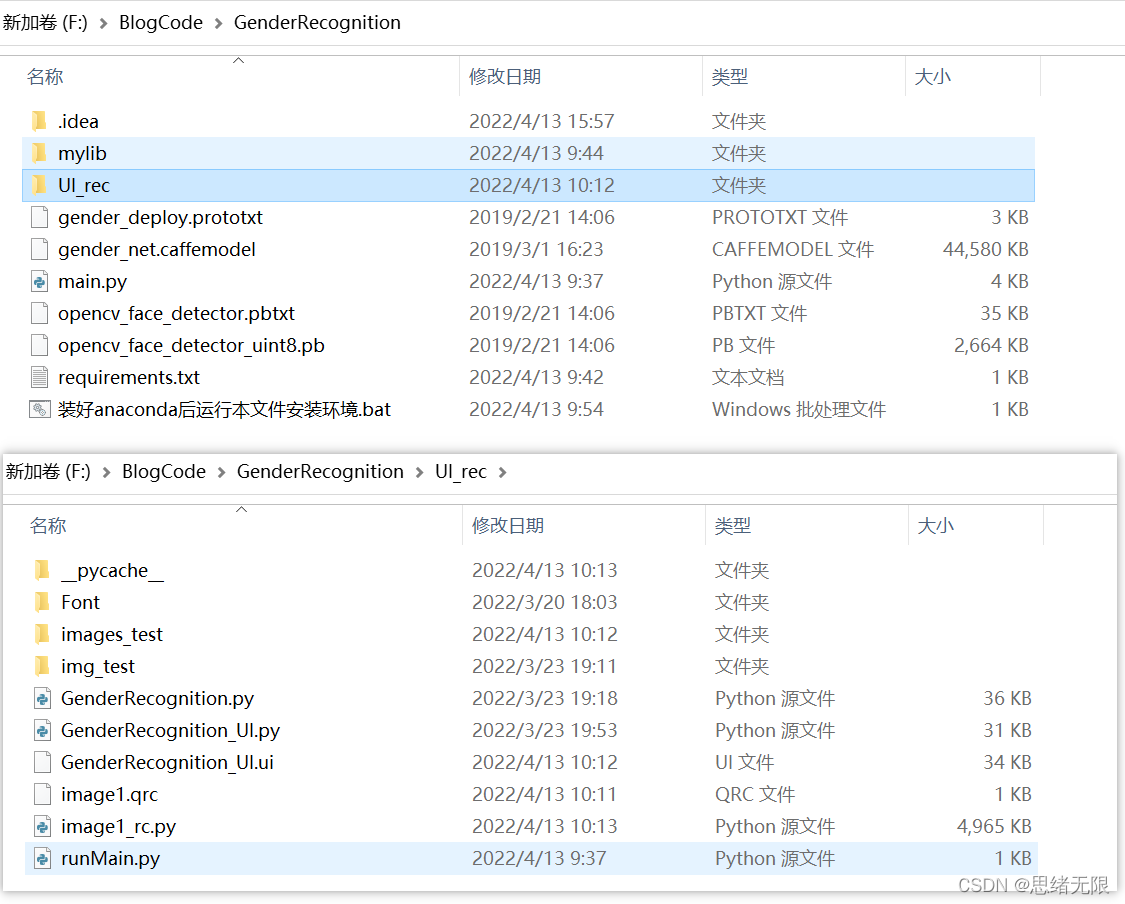Click the image1.qrc file icon
The height and width of the screenshot is (904, 1125).
click(42, 794)
